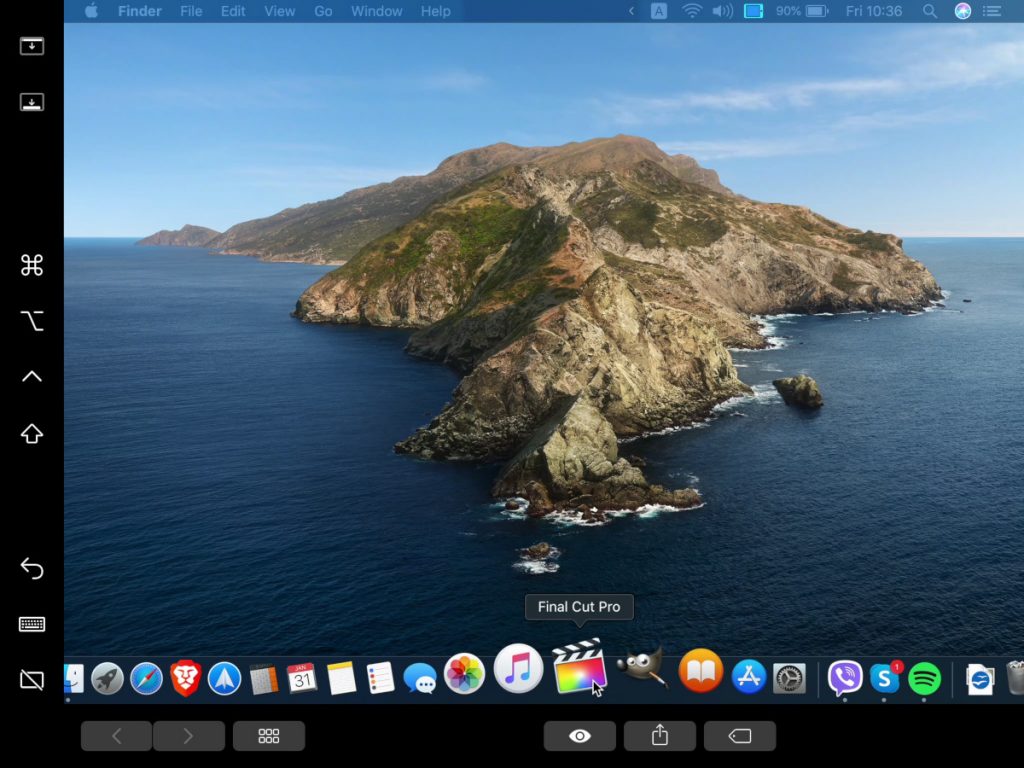Open the Window menu
Viewport: 1024px width, 768px height.
tap(377, 11)
